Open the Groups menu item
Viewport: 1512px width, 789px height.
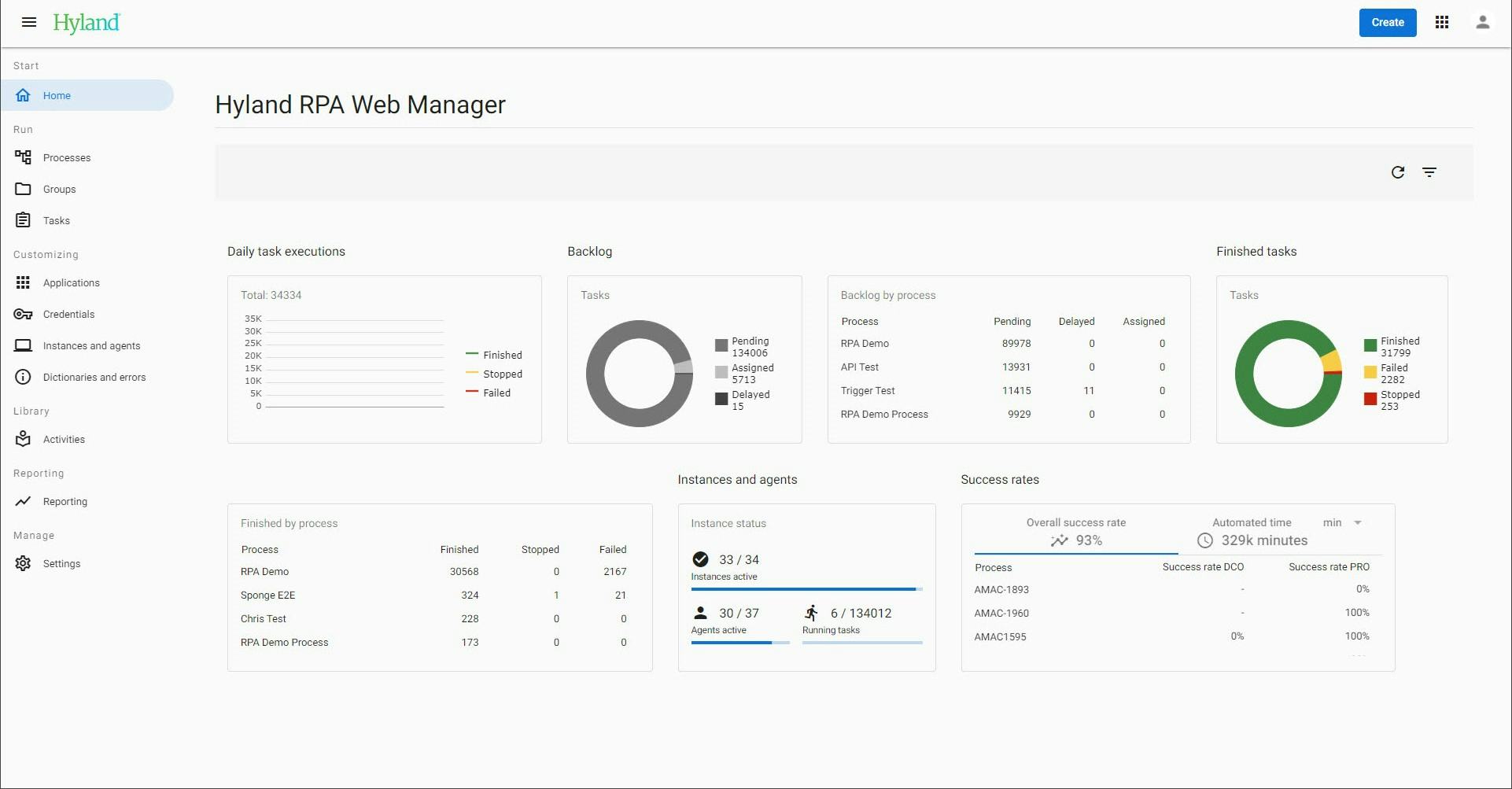(87, 189)
